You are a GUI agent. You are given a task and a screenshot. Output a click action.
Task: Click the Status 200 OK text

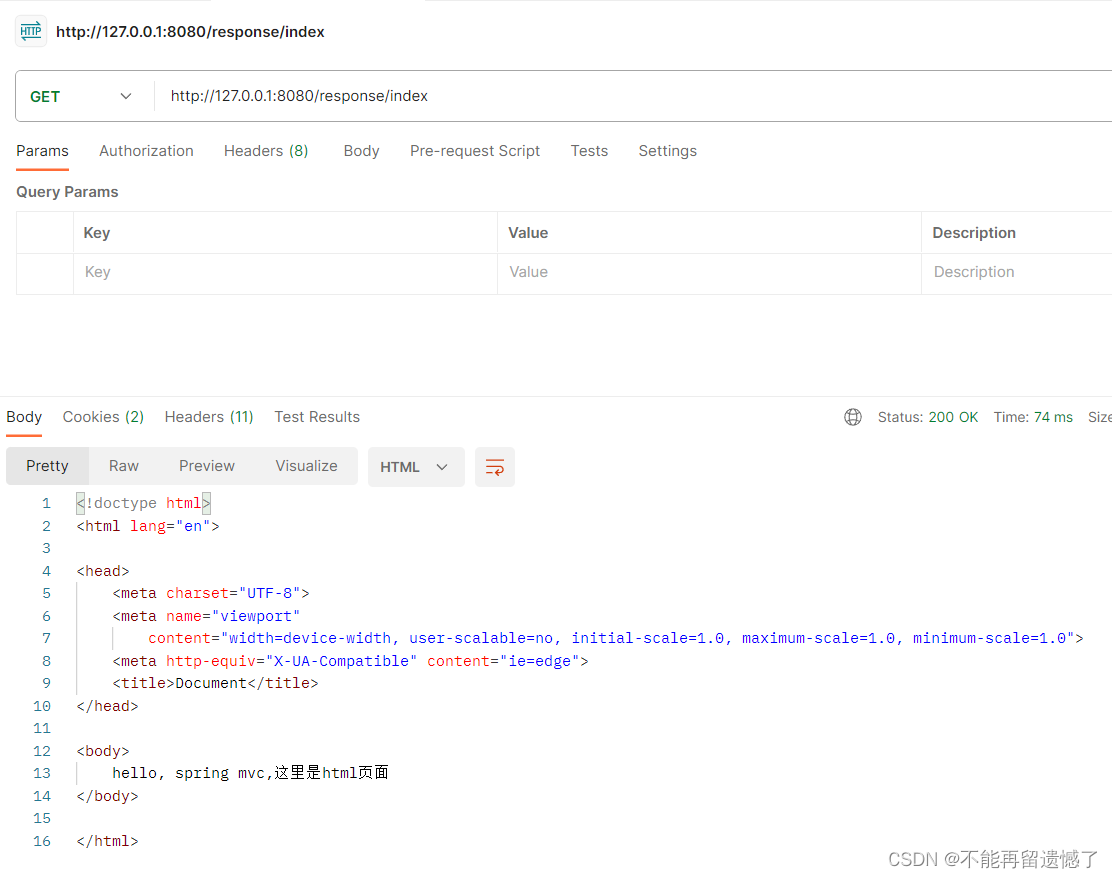(x=928, y=417)
